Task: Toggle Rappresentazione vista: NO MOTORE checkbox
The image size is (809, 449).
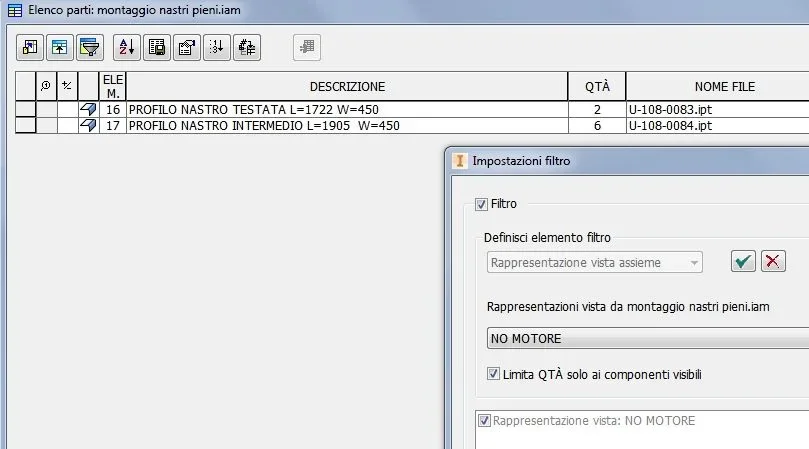Action: click(x=484, y=421)
